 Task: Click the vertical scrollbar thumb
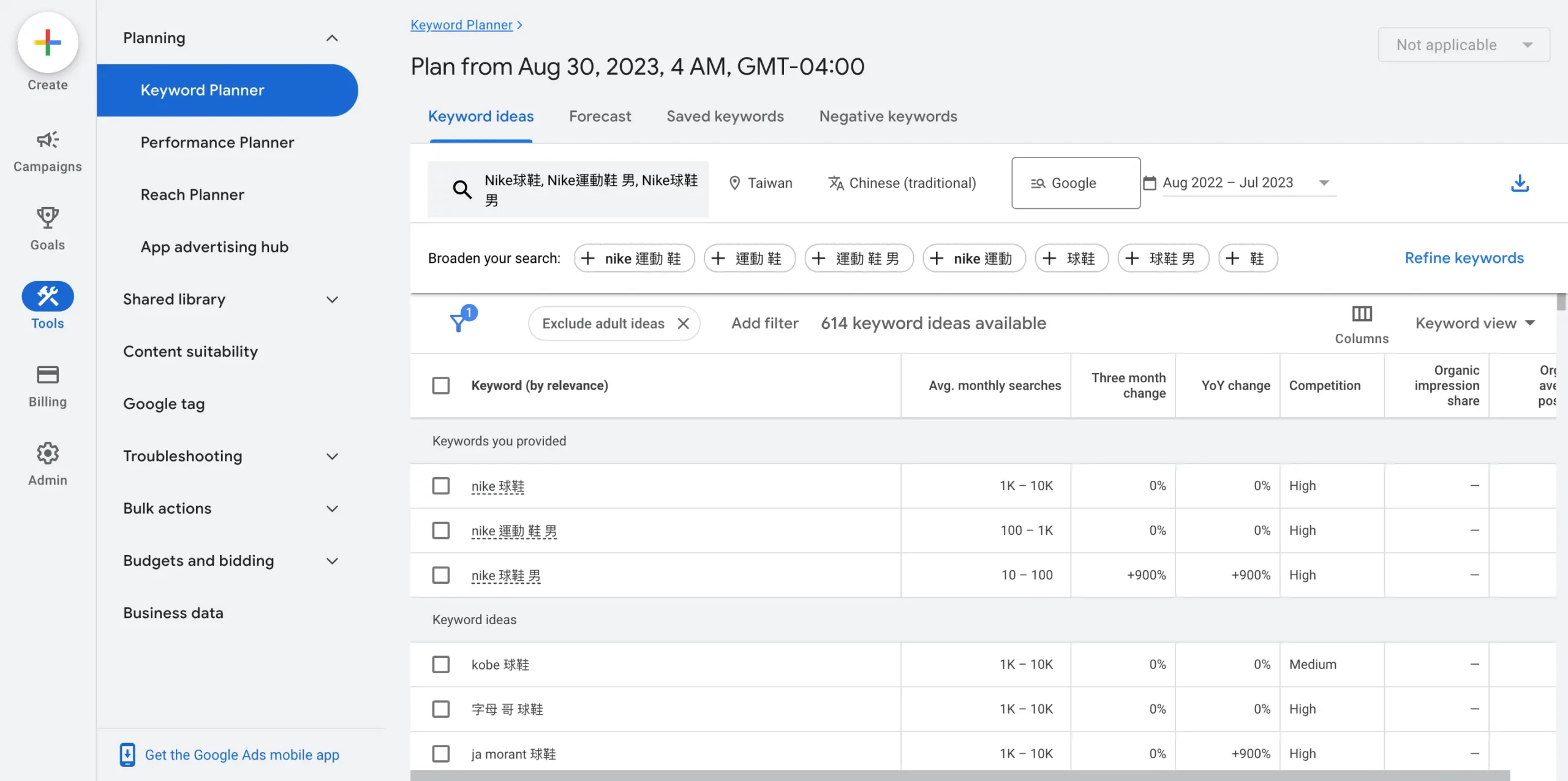[1561, 301]
